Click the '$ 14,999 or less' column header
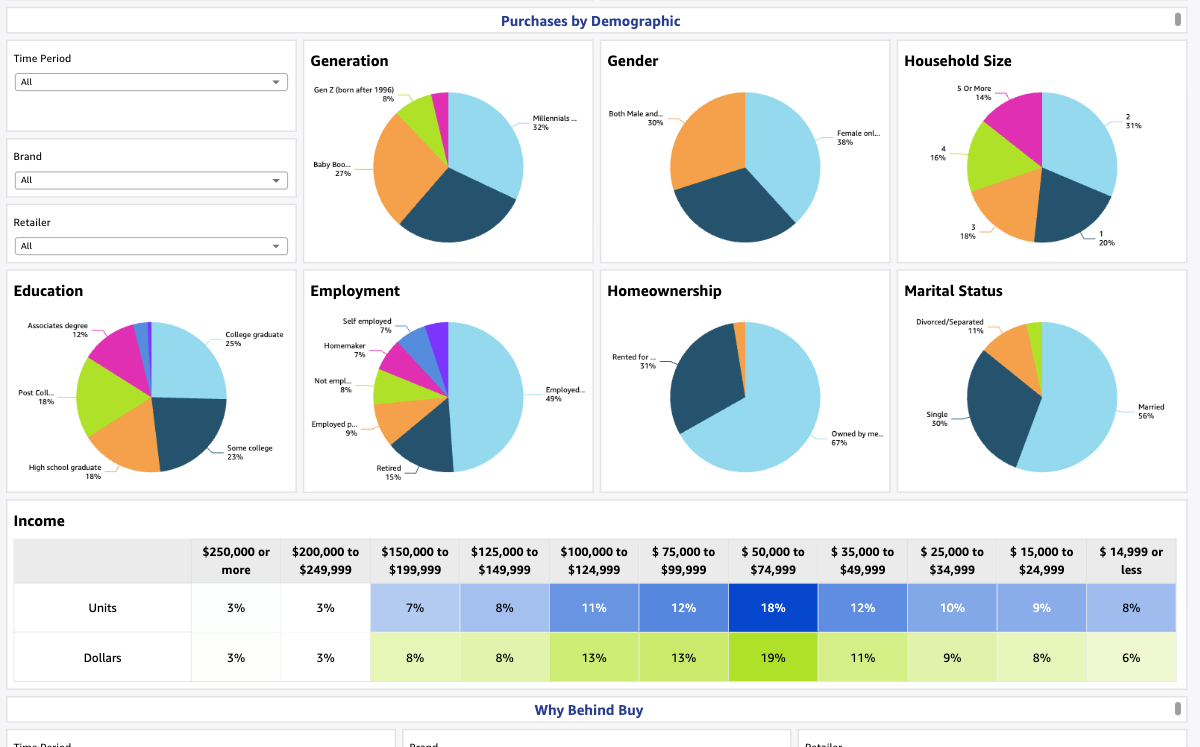The width and height of the screenshot is (1200, 747). click(1131, 561)
